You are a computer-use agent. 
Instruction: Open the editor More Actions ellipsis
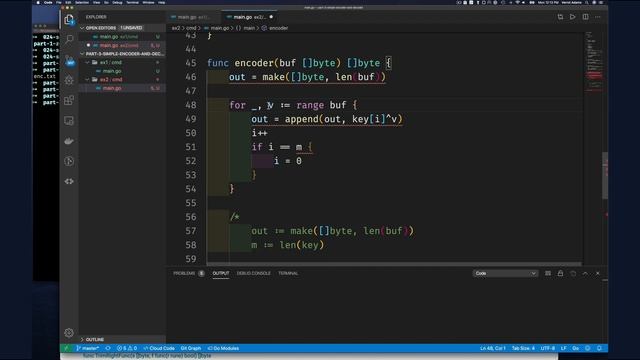(x=598, y=17)
